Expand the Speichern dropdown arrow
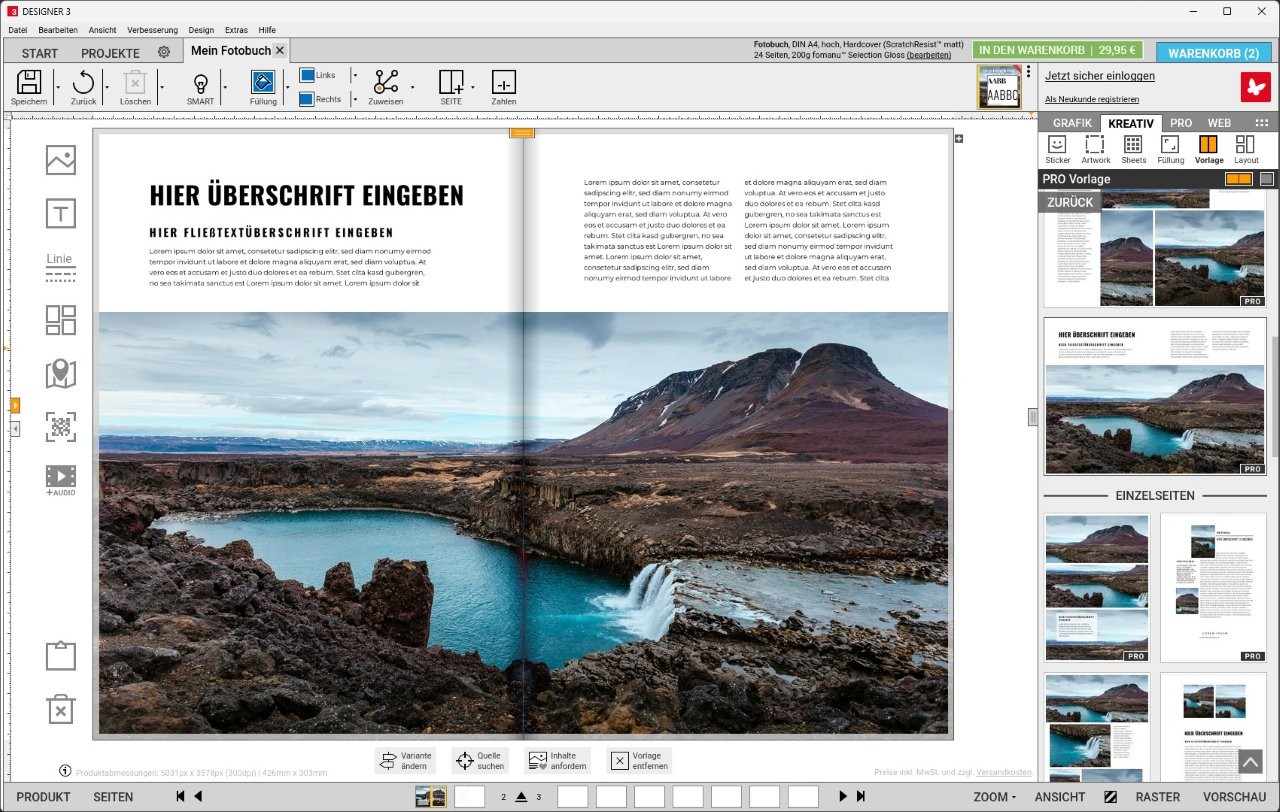Screen dimensions: 1280x812 click(57, 88)
